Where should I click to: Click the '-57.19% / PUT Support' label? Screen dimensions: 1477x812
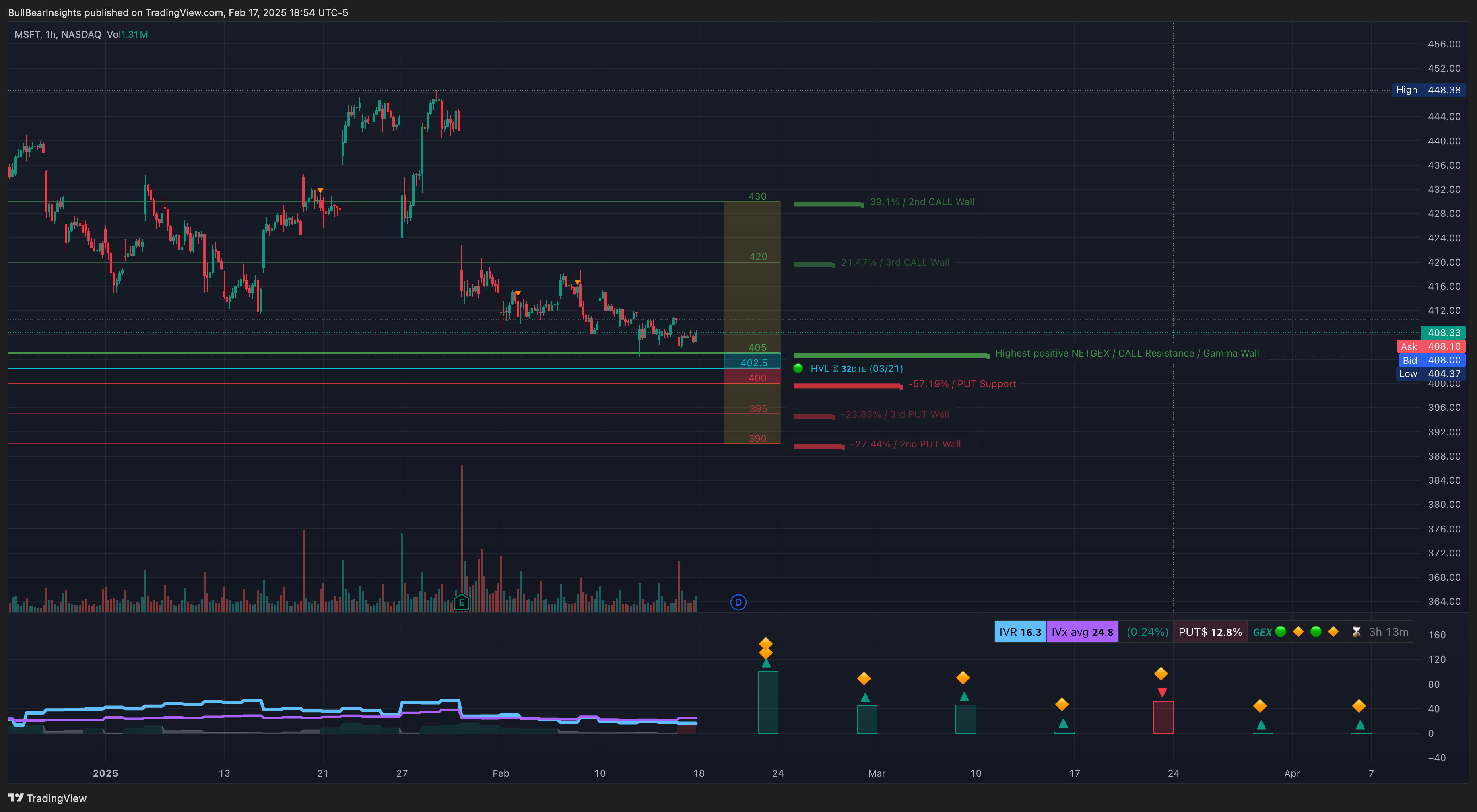962,383
